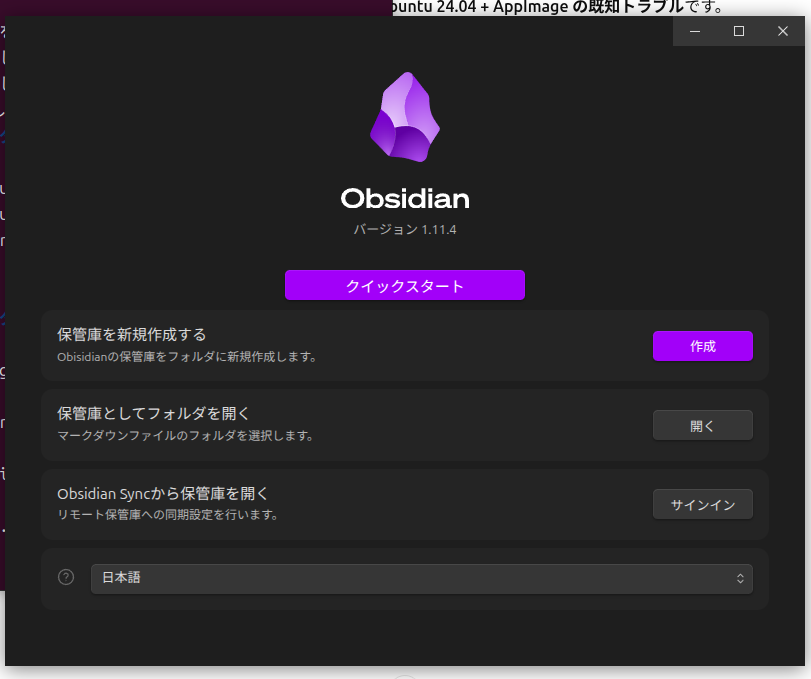
Task: Click the purple Obsidian crystal logo
Action: [x=405, y=117]
